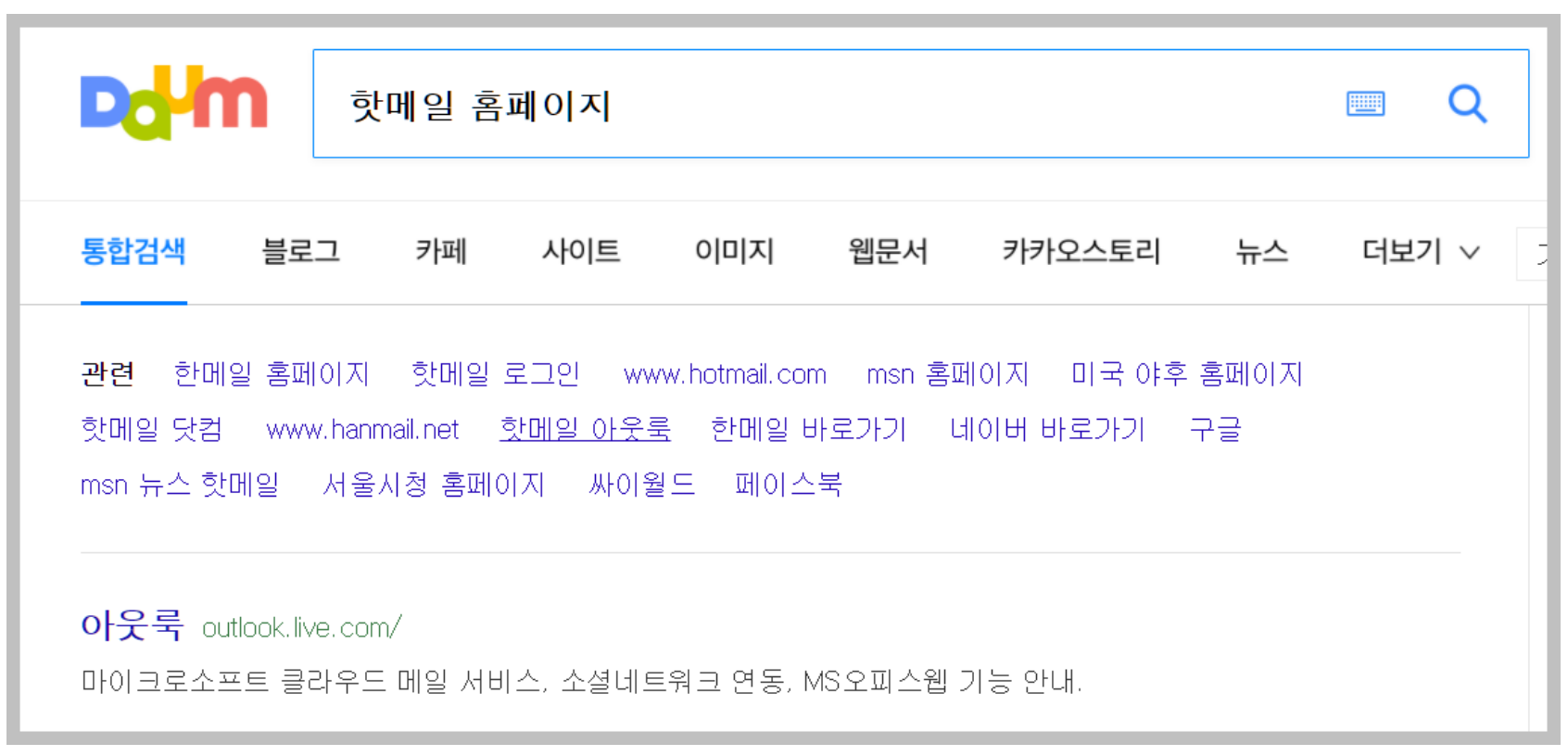
Task: Open the virtual keyboard icon
Action: [1365, 104]
